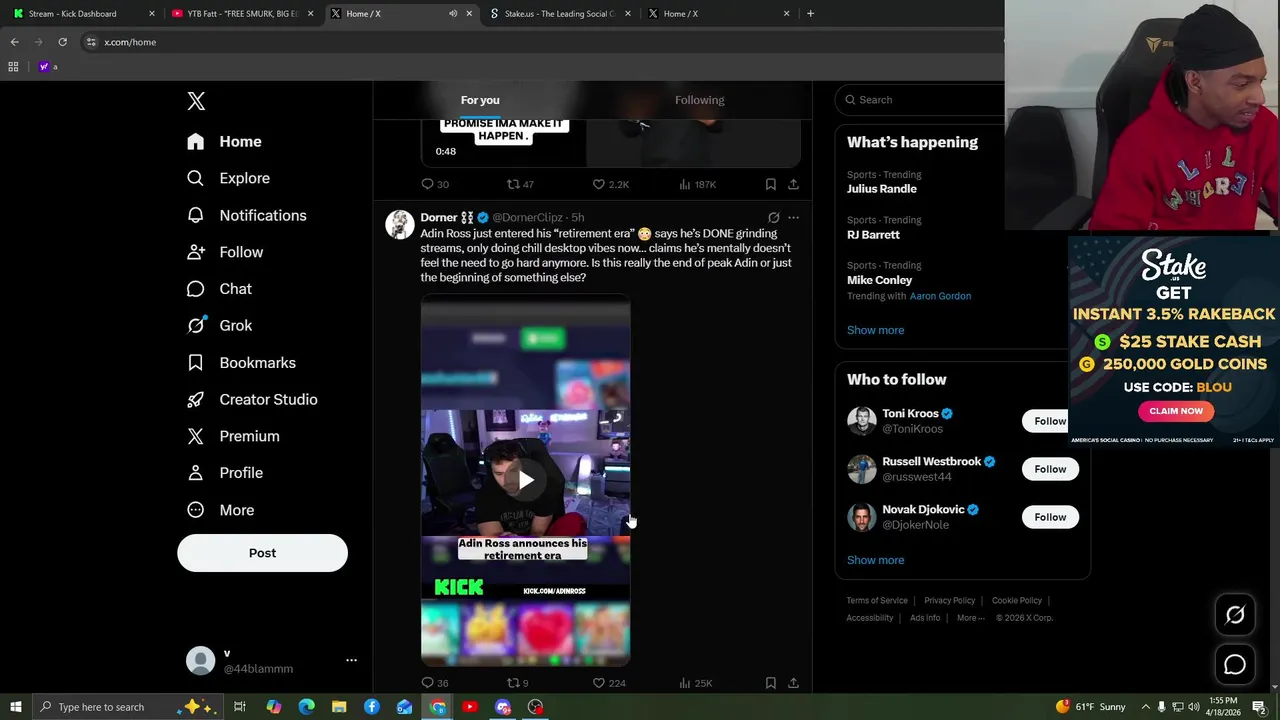Open the RJ Barrett trending topic
The height and width of the screenshot is (720, 1280).
click(x=873, y=235)
